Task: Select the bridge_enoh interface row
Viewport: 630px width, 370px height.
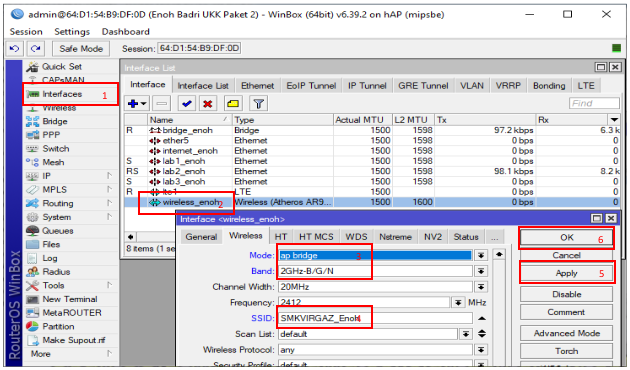Action: pyautogui.click(x=372, y=130)
